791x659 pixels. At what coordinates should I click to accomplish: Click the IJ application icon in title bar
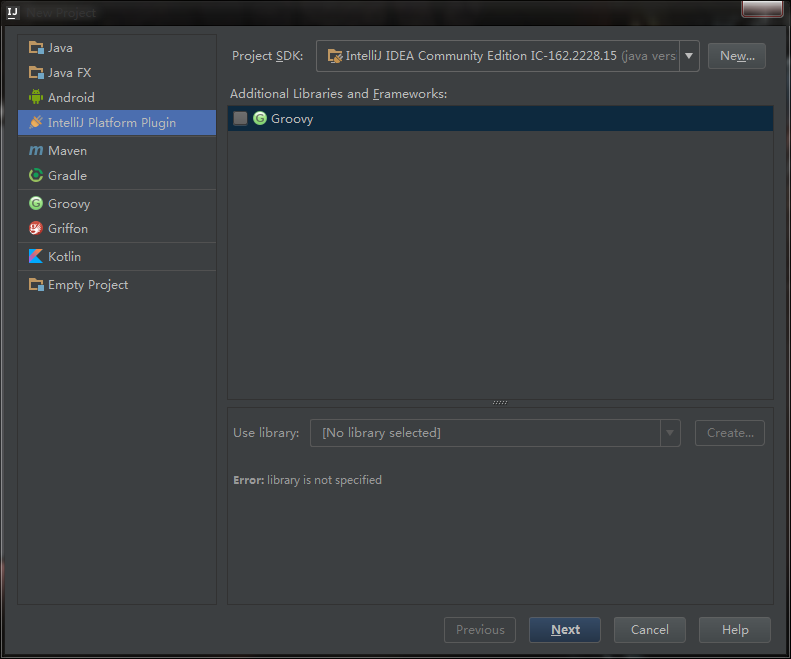[x=13, y=12]
